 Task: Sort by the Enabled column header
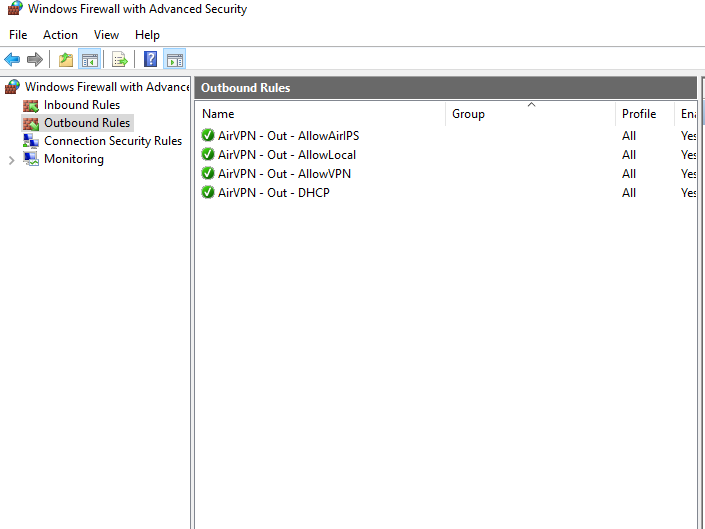tap(686, 114)
